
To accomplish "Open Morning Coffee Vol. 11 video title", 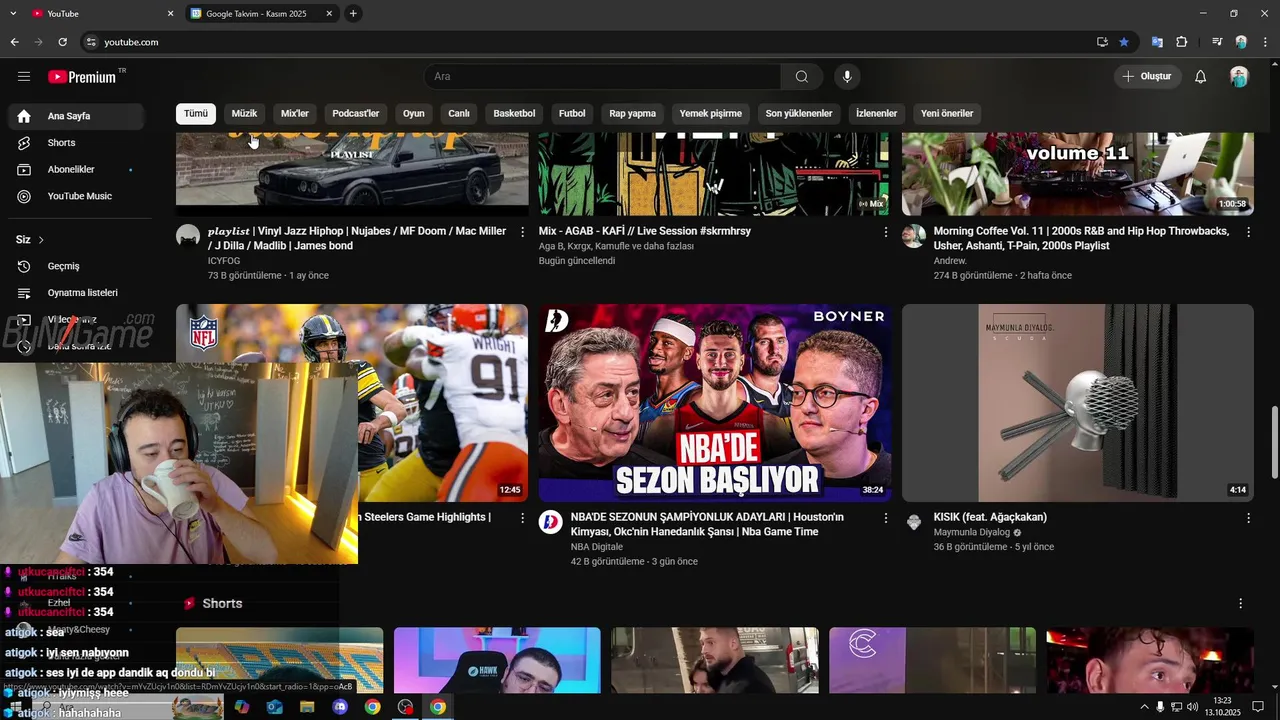I will (1081, 238).
